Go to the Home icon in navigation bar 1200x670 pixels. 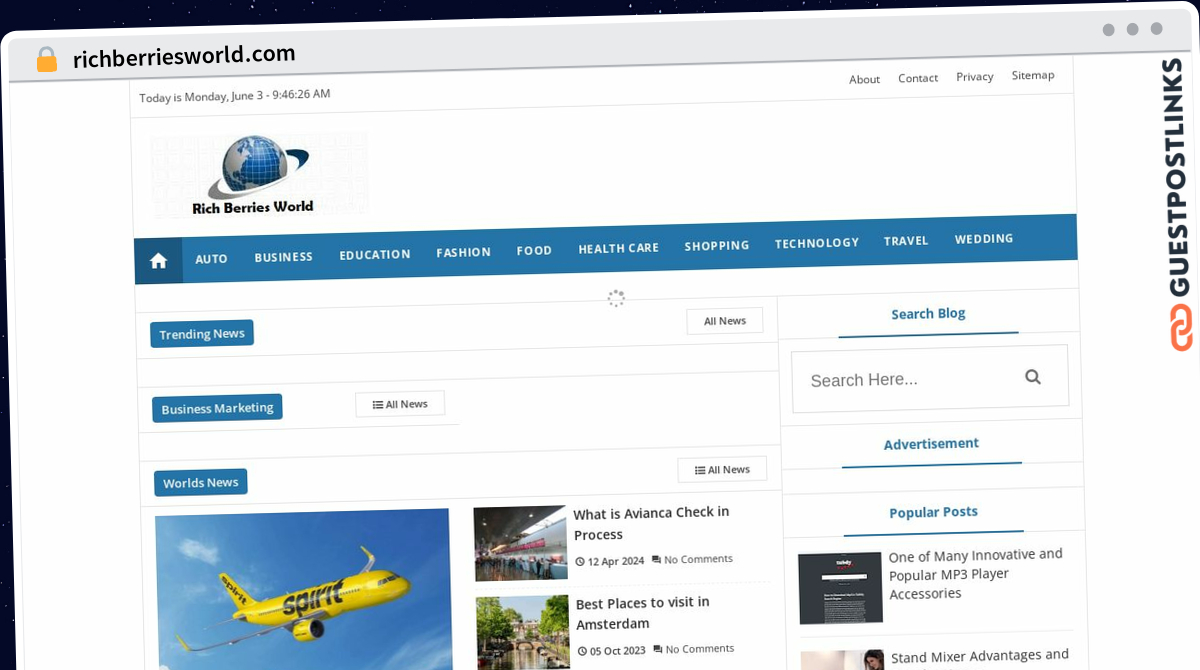pos(158,261)
